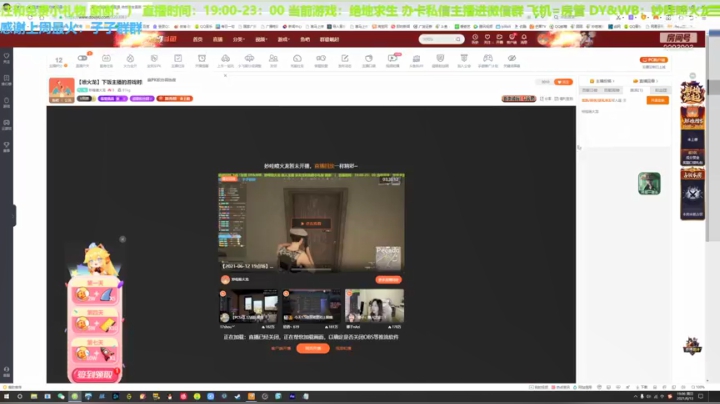Click the gamepad toolbar icon
The width and height of the screenshot is (720, 404).
pos(488,58)
